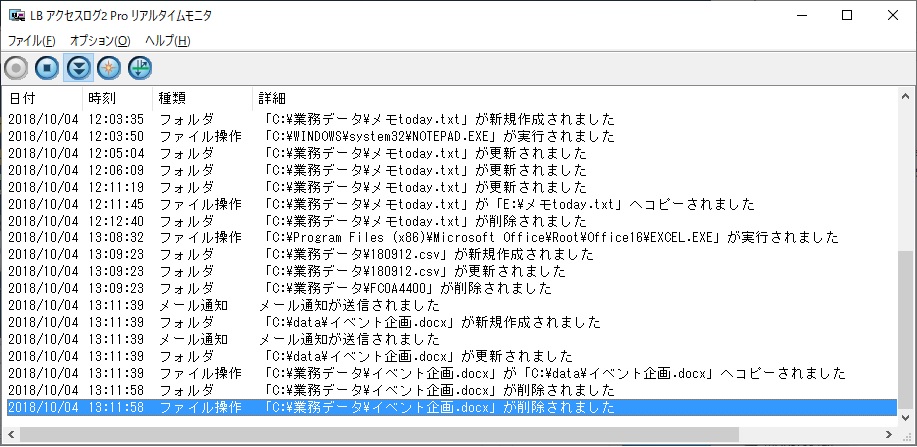Select the log row at 12:03:35
The width and height of the screenshot is (917, 447).
[x=451, y=119]
